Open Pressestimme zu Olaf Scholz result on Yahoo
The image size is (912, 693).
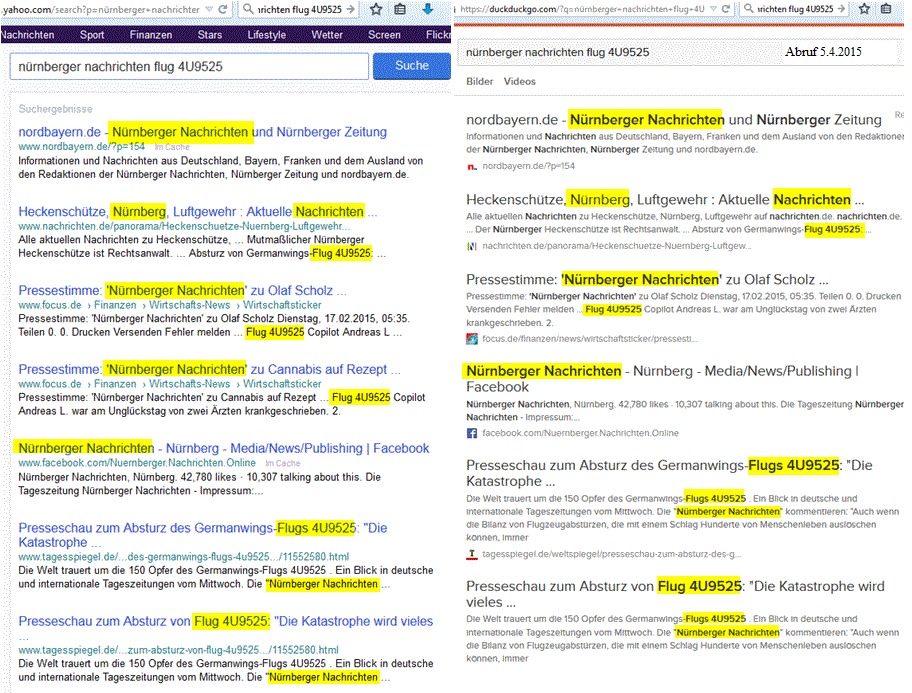pyautogui.click(x=182, y=290)
